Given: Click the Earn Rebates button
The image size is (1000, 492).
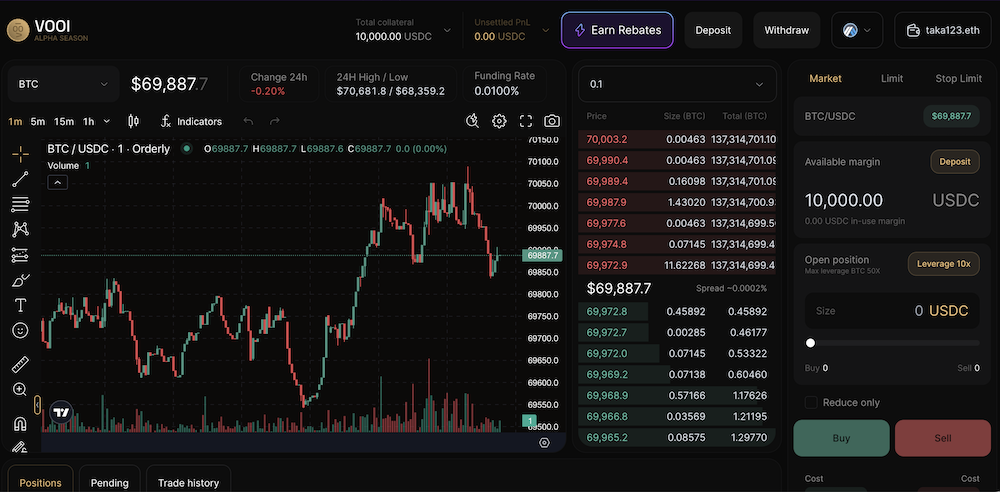Looking at the screenshot, I should (617, 30).
